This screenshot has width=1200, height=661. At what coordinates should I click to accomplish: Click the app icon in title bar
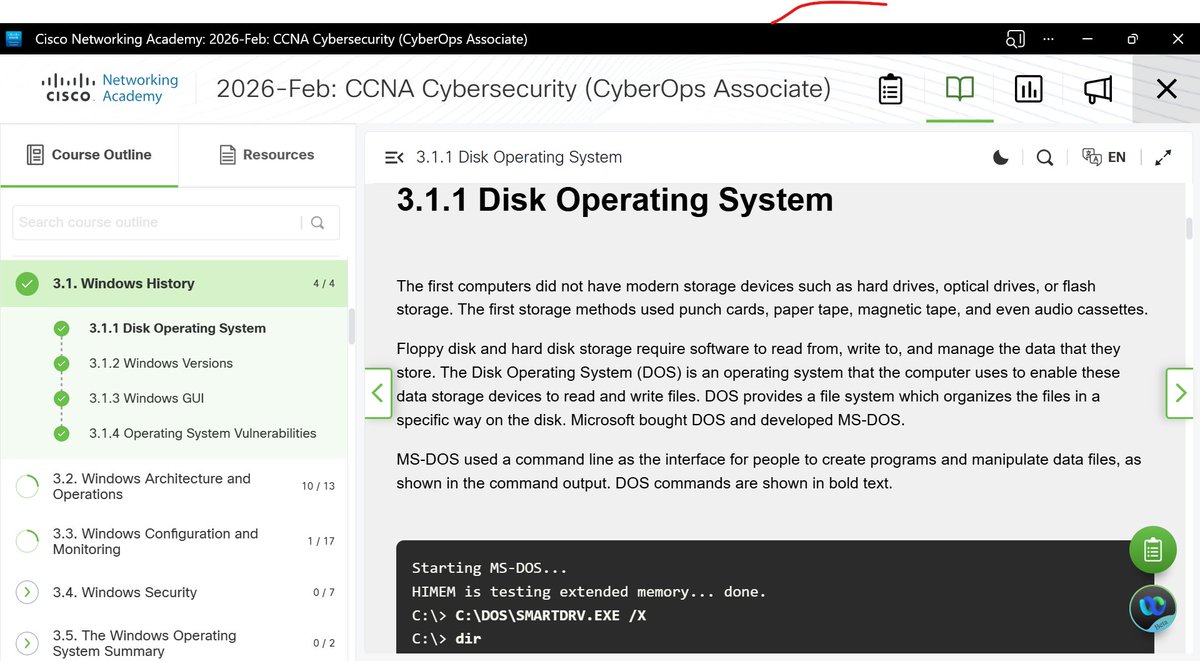tap(15, 39)
